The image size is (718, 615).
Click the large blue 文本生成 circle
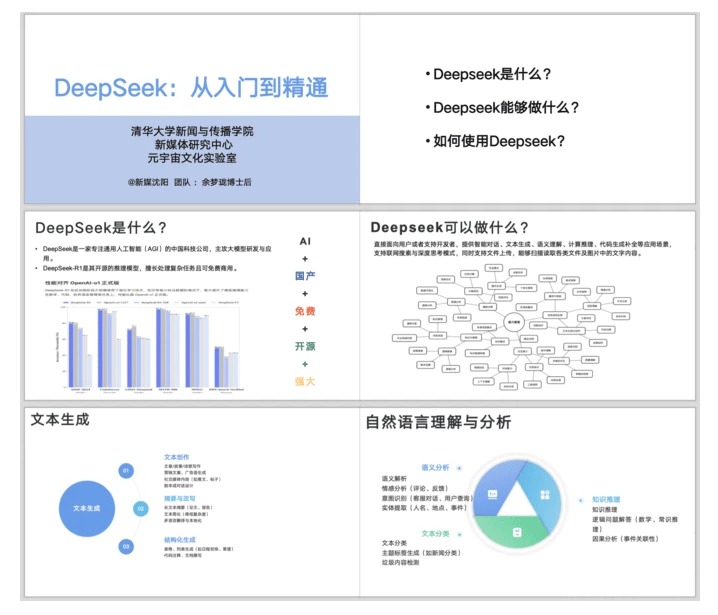87,508
